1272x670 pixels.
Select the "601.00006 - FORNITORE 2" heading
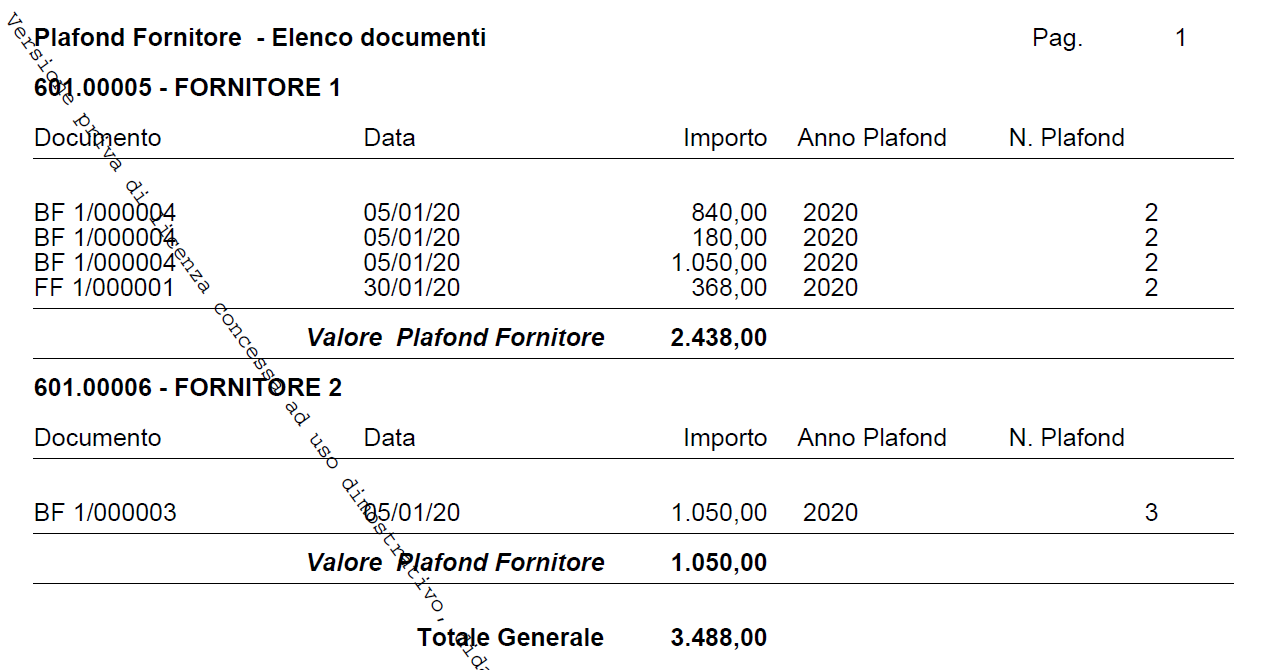click(187, 388)
